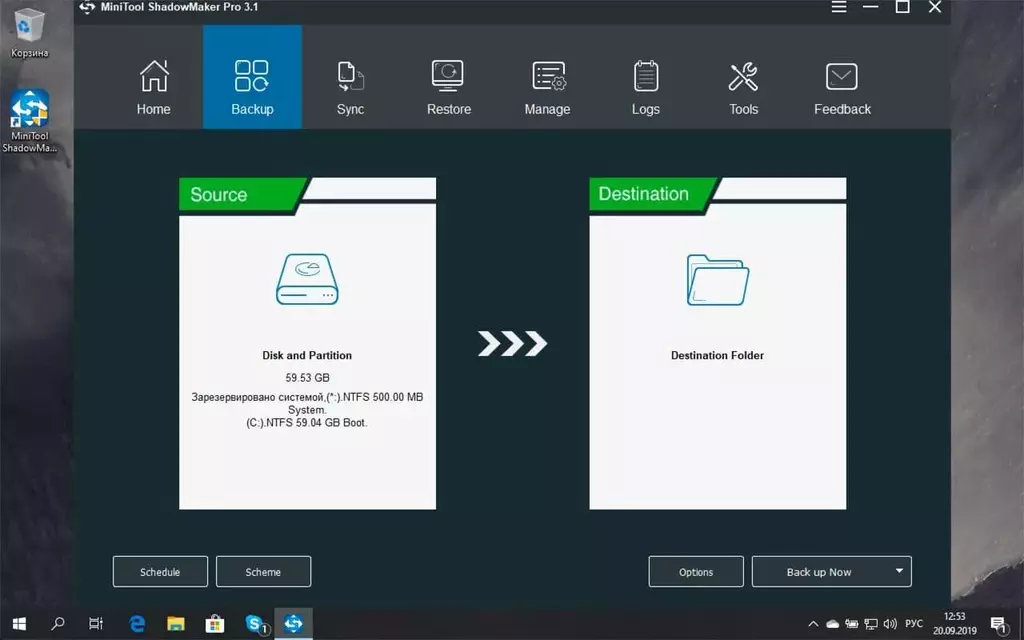Close the ShadowMaker window
This screenshot has height=640, width=1024.
[935, 7]
